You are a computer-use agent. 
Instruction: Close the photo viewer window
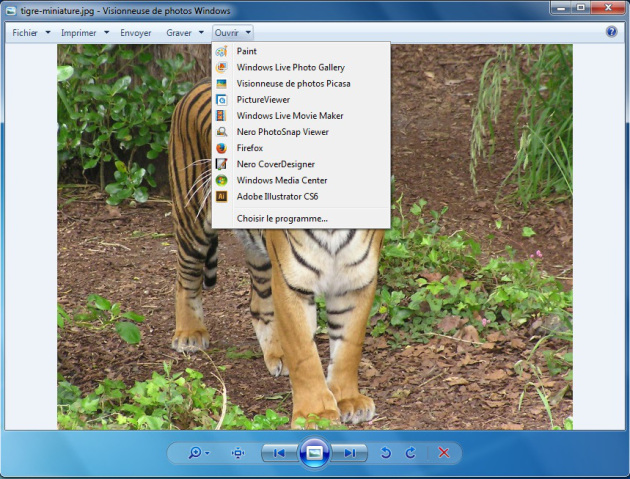tap(608, 8)
